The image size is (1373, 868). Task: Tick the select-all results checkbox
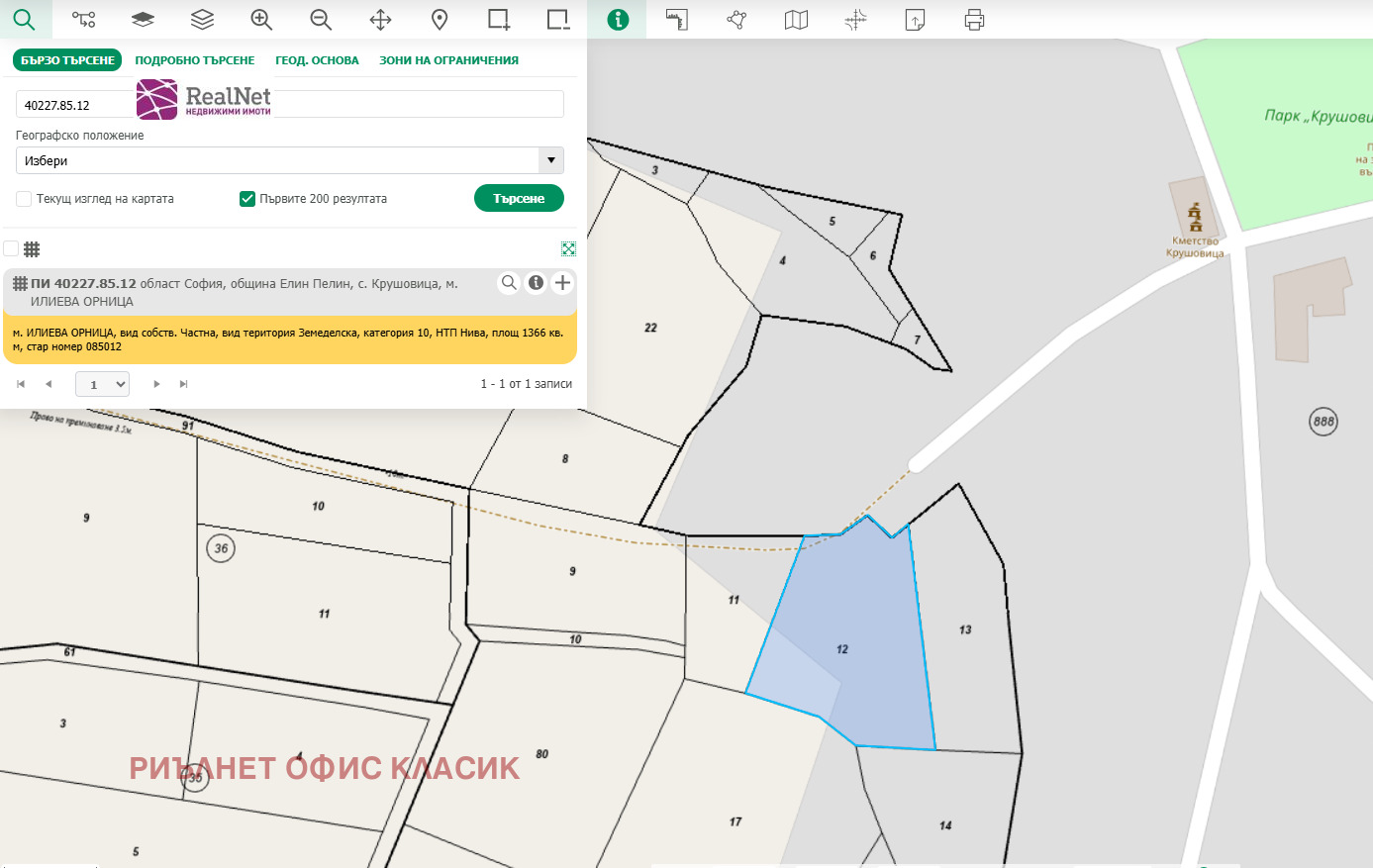pyautogui.click(x=11, y=248)
